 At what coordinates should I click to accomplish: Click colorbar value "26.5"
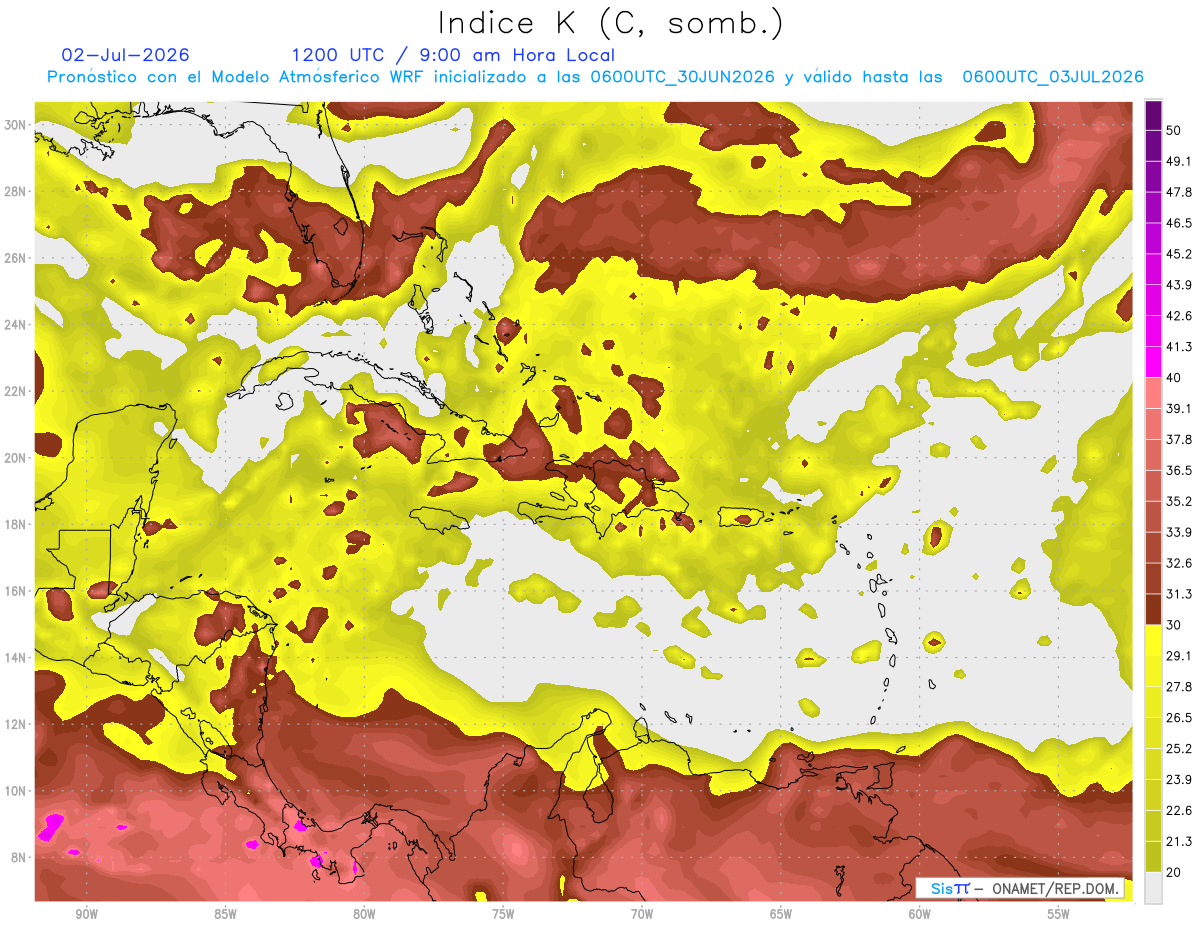click(x=1178, y=718)
